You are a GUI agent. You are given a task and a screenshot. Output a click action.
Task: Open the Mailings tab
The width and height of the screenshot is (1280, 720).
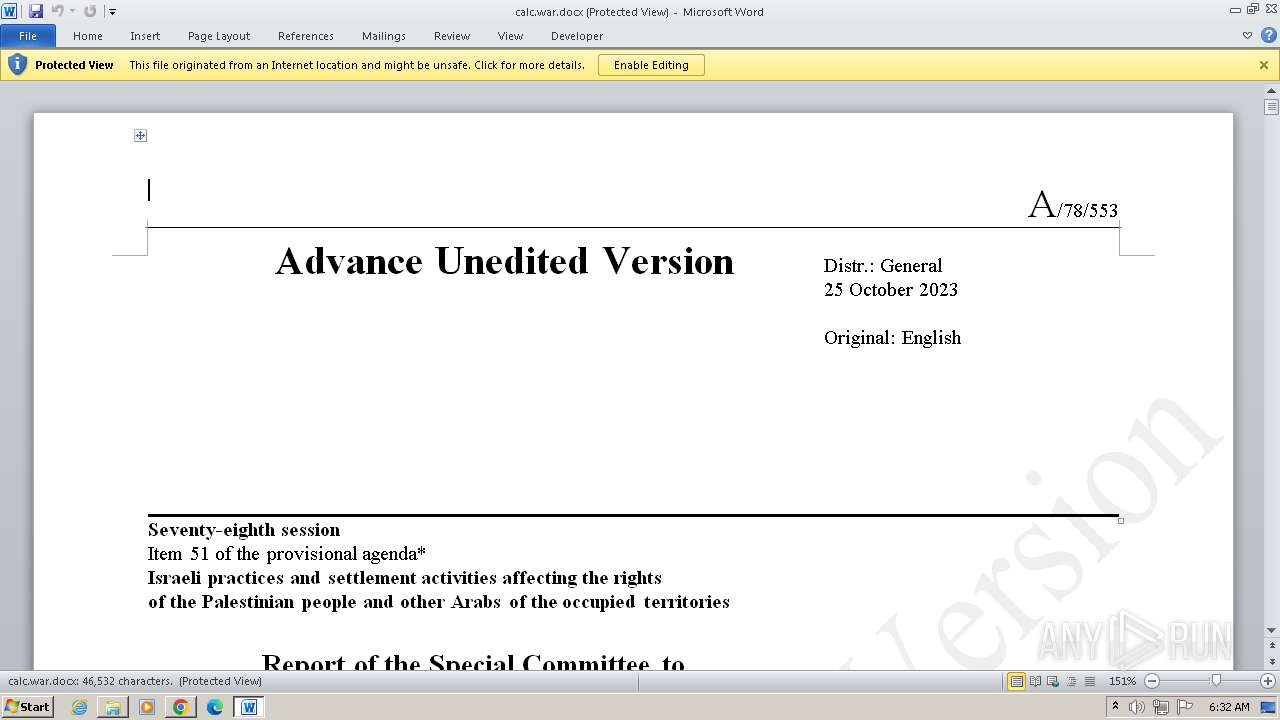coord(384,36)
